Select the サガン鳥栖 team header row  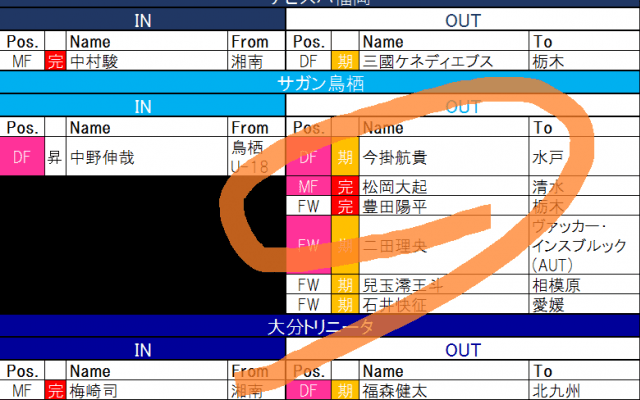[x=320, y=83]
